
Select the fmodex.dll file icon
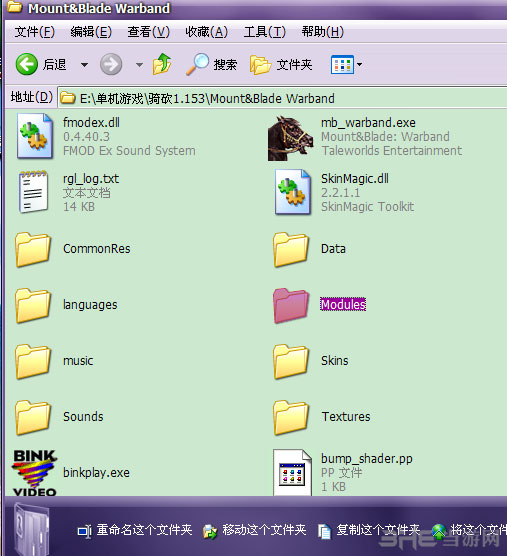[34, 136]
